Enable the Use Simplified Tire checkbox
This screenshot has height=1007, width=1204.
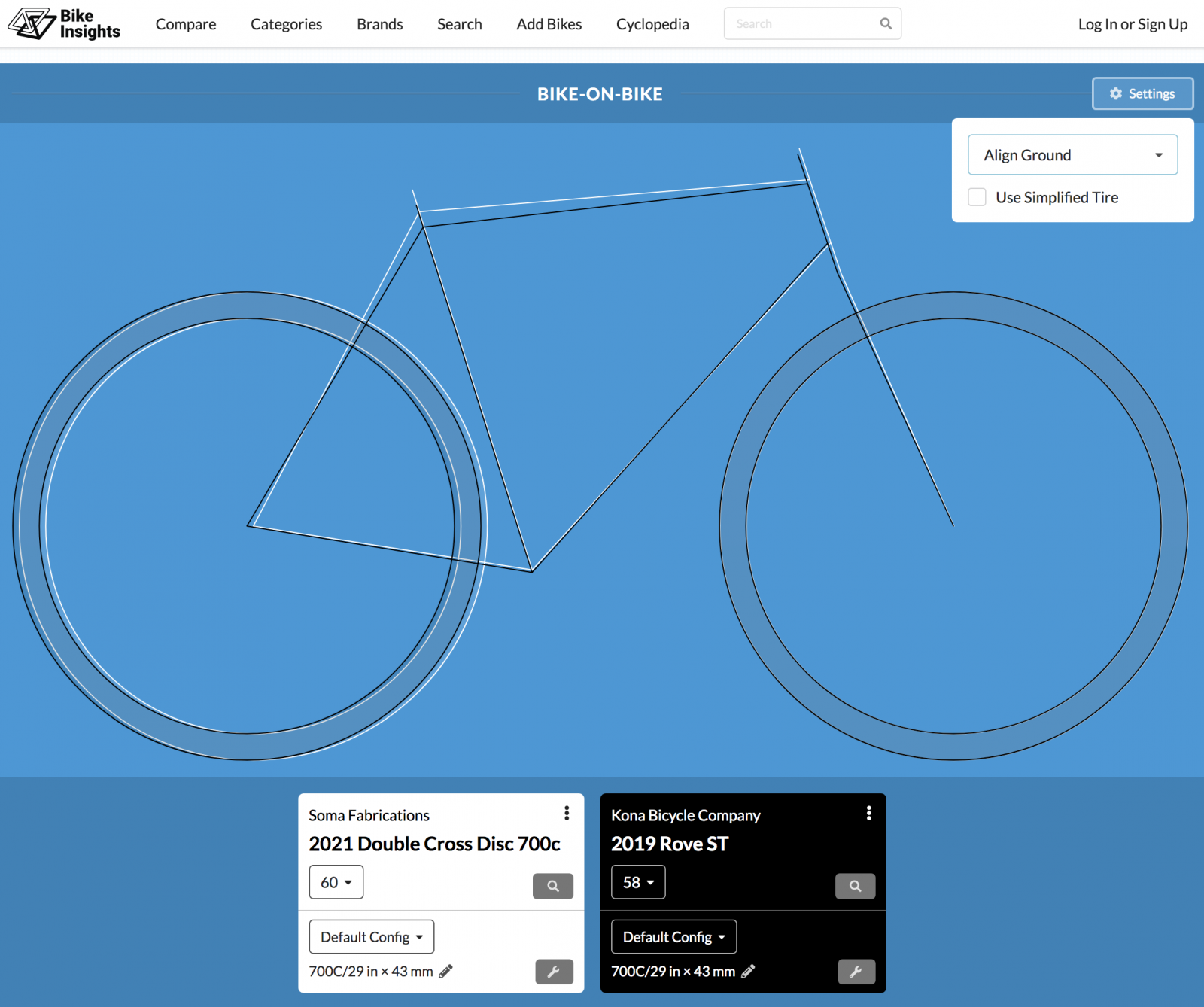(x=977, y=197)
